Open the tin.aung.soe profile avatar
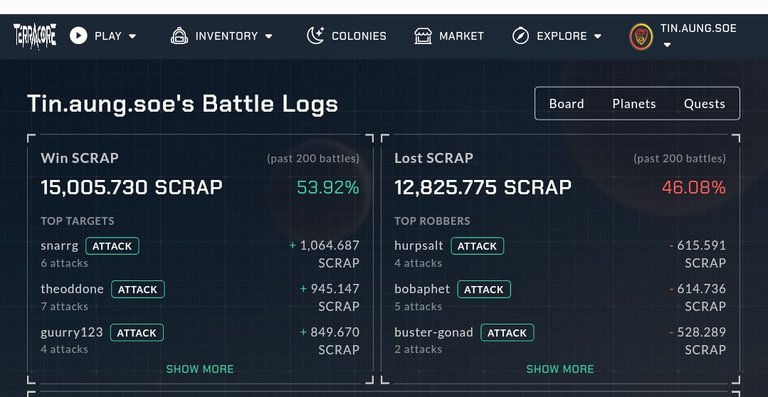 (x=641, y=37)
